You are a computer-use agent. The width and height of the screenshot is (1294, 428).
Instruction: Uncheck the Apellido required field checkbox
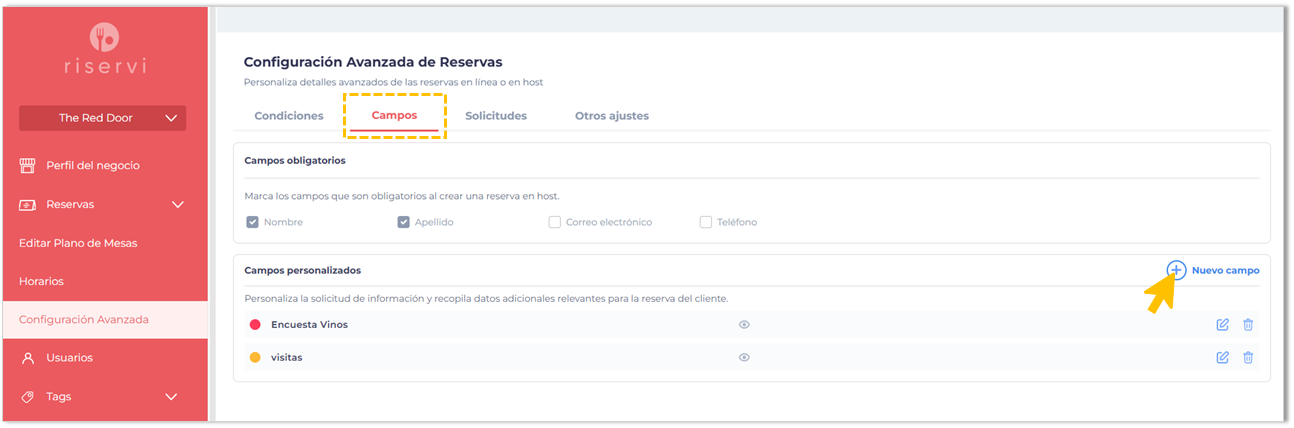[x=404, y=222]
